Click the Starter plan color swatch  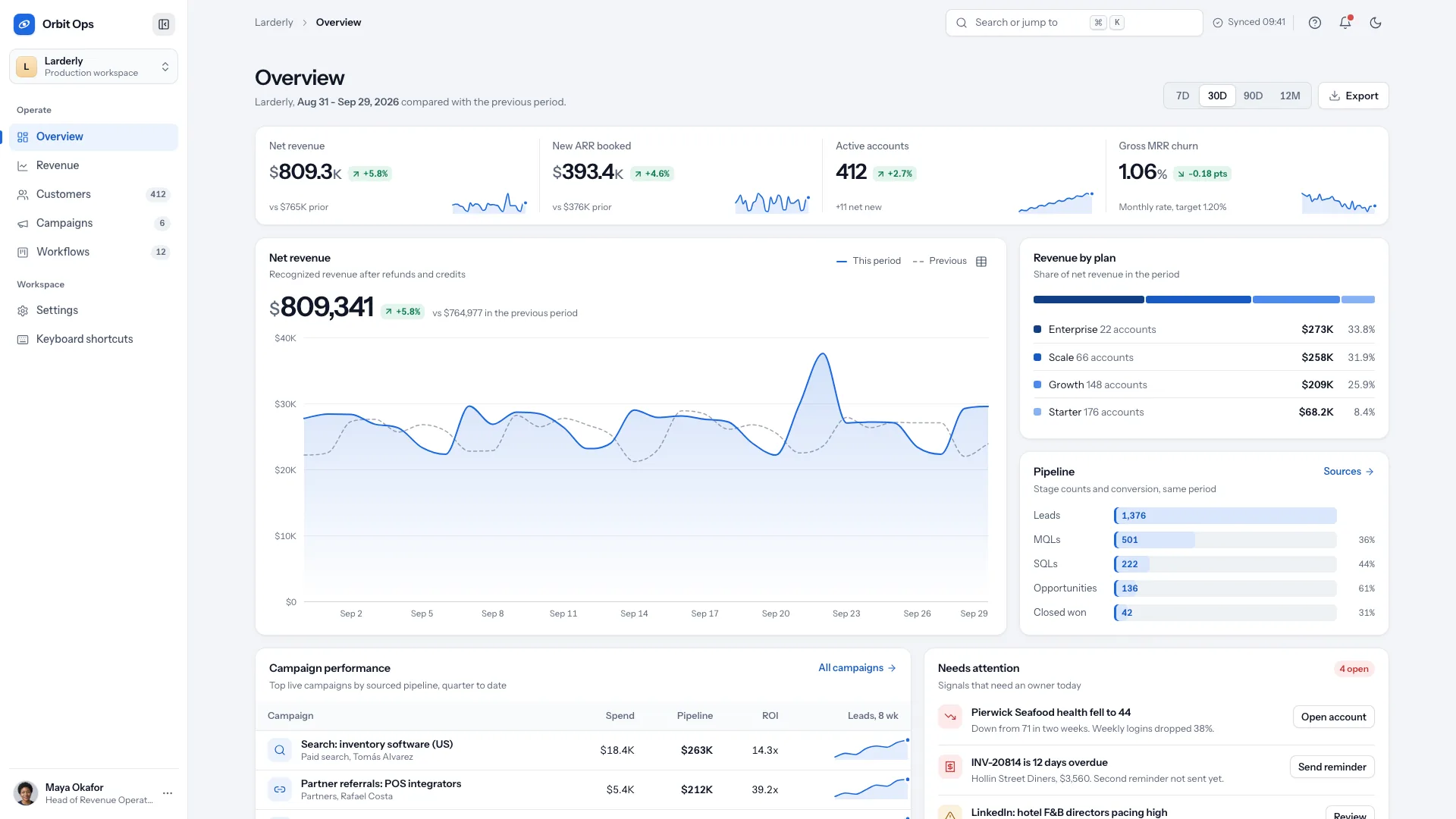pyautogui.click(x=1037, y=413)
